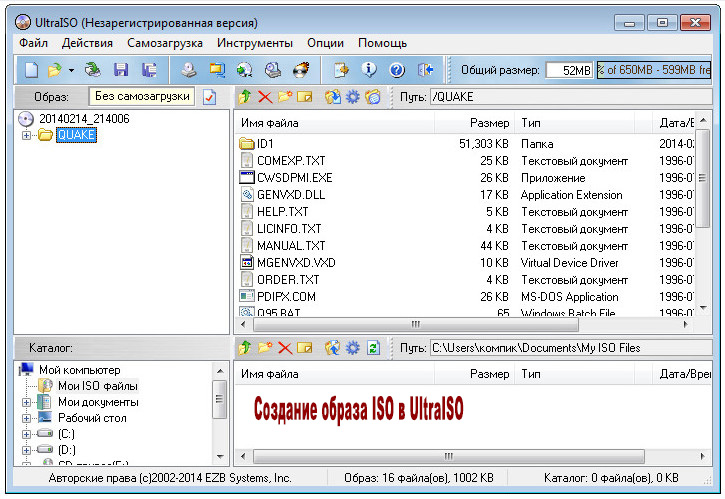Click the Exit door icon in the toolbar
The image size is (725, 499).
(425, 70)
